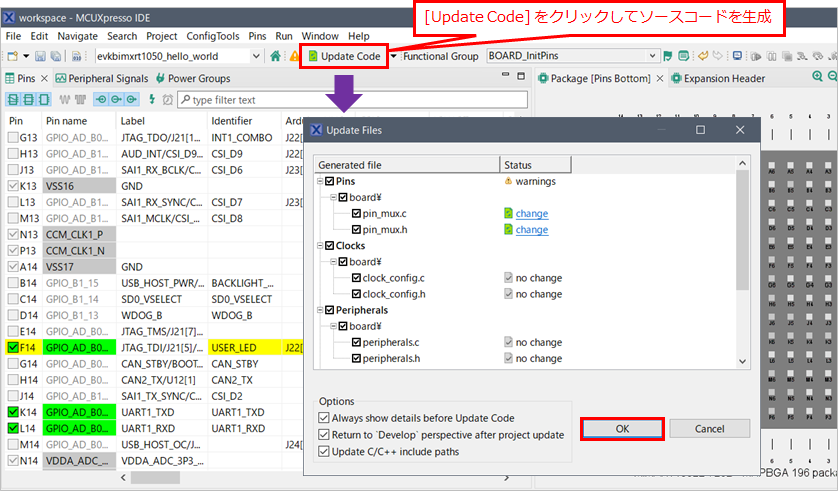Image resolution: width=838 pixels, height=491 pixels.
Task: Click the warnings icon in Pins row
Action: pyautogui.click(x=508, y=181)
